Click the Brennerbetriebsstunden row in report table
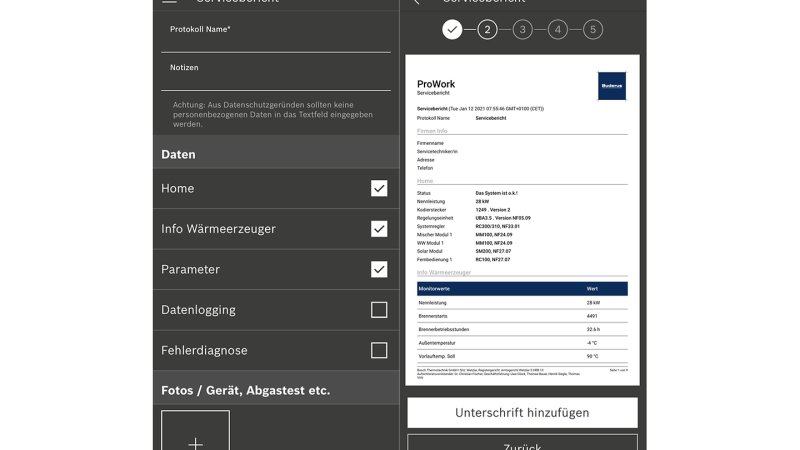Viewport: 800px width, 450px height. click(x=522, y=330)
